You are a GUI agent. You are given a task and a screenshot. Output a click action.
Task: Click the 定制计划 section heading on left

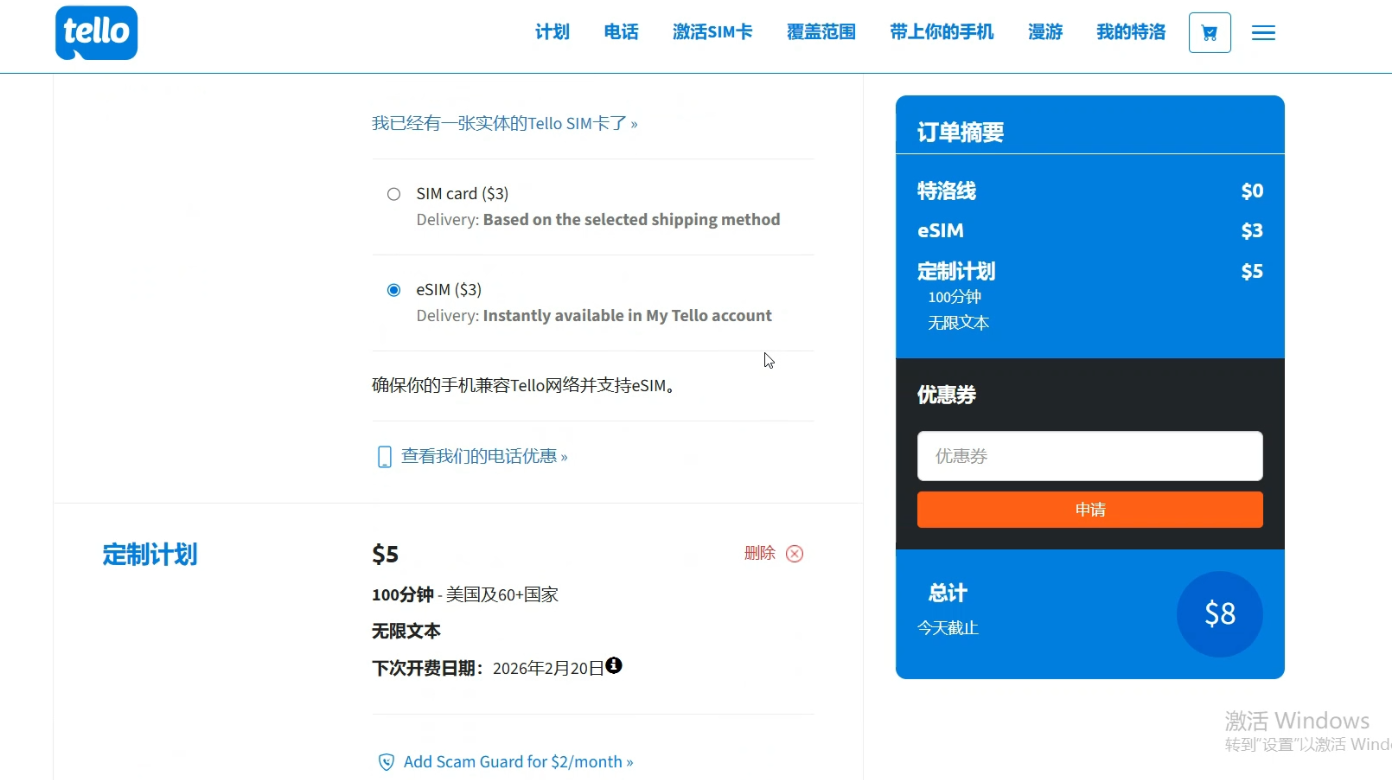pos(150,554)
